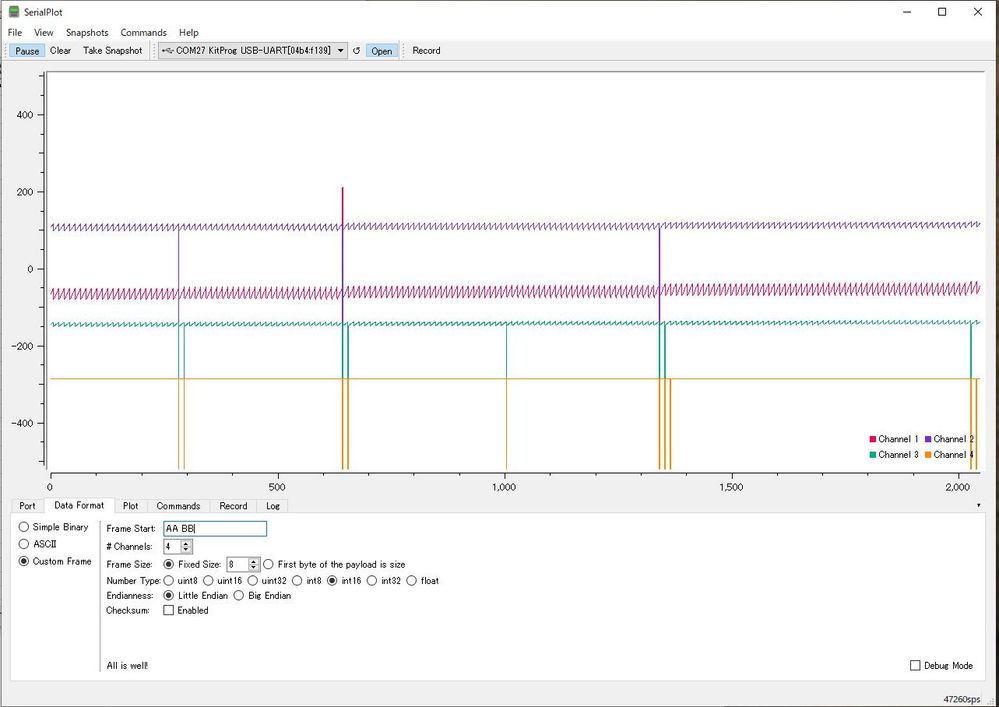The image size is (999, 707).
Task: Click the Open button to open the port
Action: tap(381, 50)
